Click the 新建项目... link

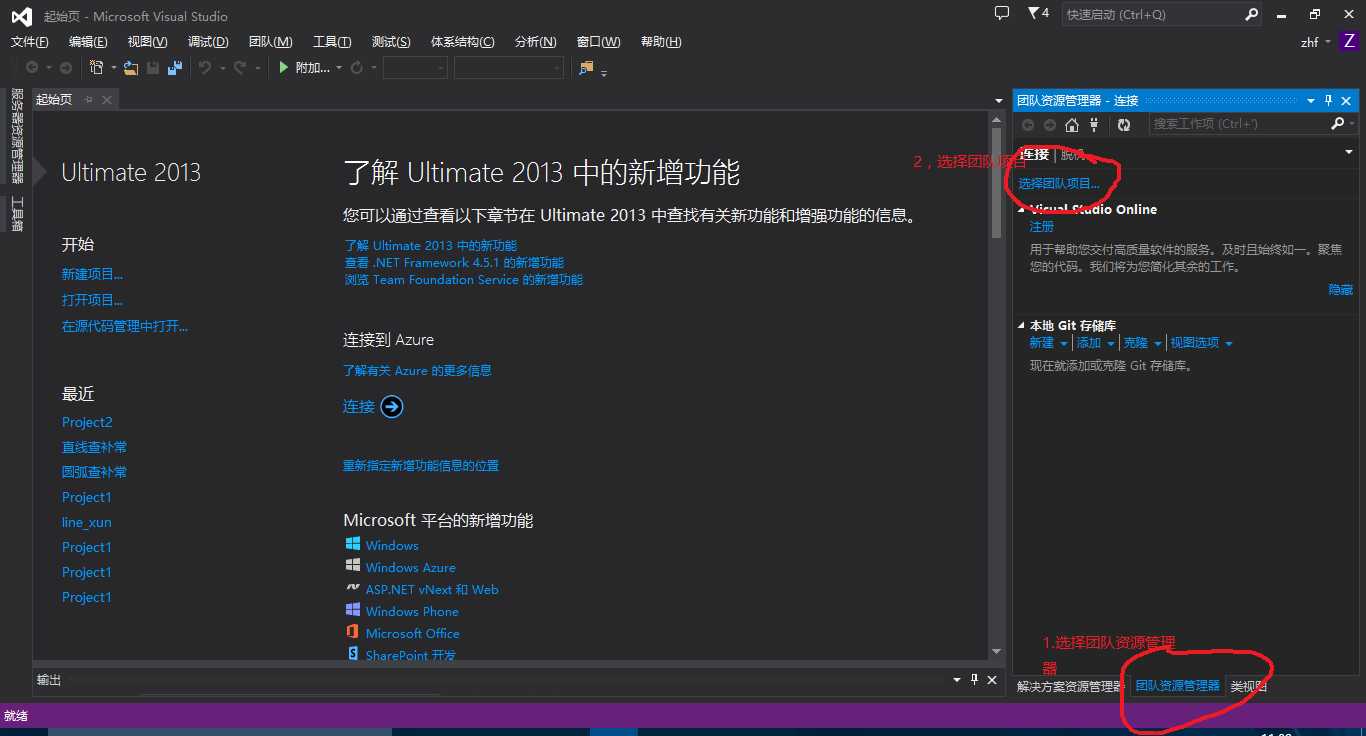coord(93,274)
